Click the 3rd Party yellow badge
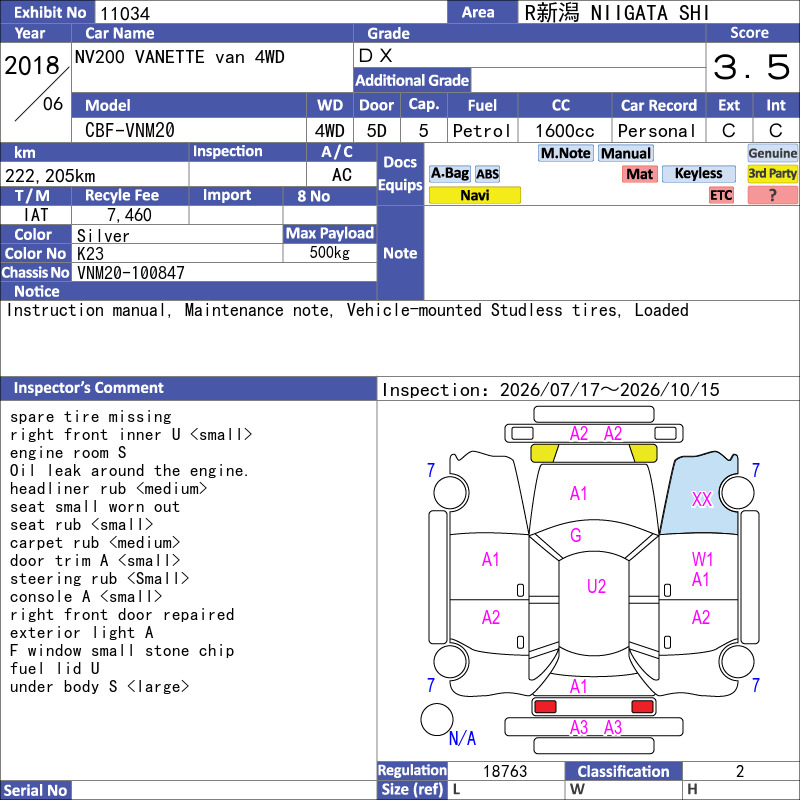The image size is (800, 800). [x=772, y=173]
